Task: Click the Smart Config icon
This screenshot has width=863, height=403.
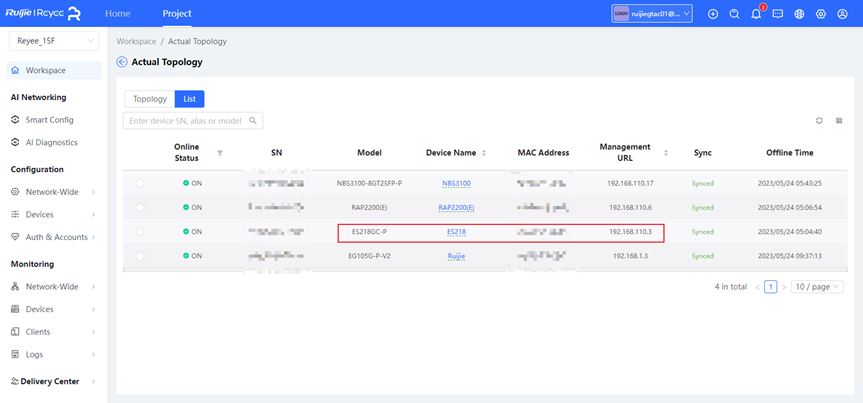Action: (x=15, y=119)
